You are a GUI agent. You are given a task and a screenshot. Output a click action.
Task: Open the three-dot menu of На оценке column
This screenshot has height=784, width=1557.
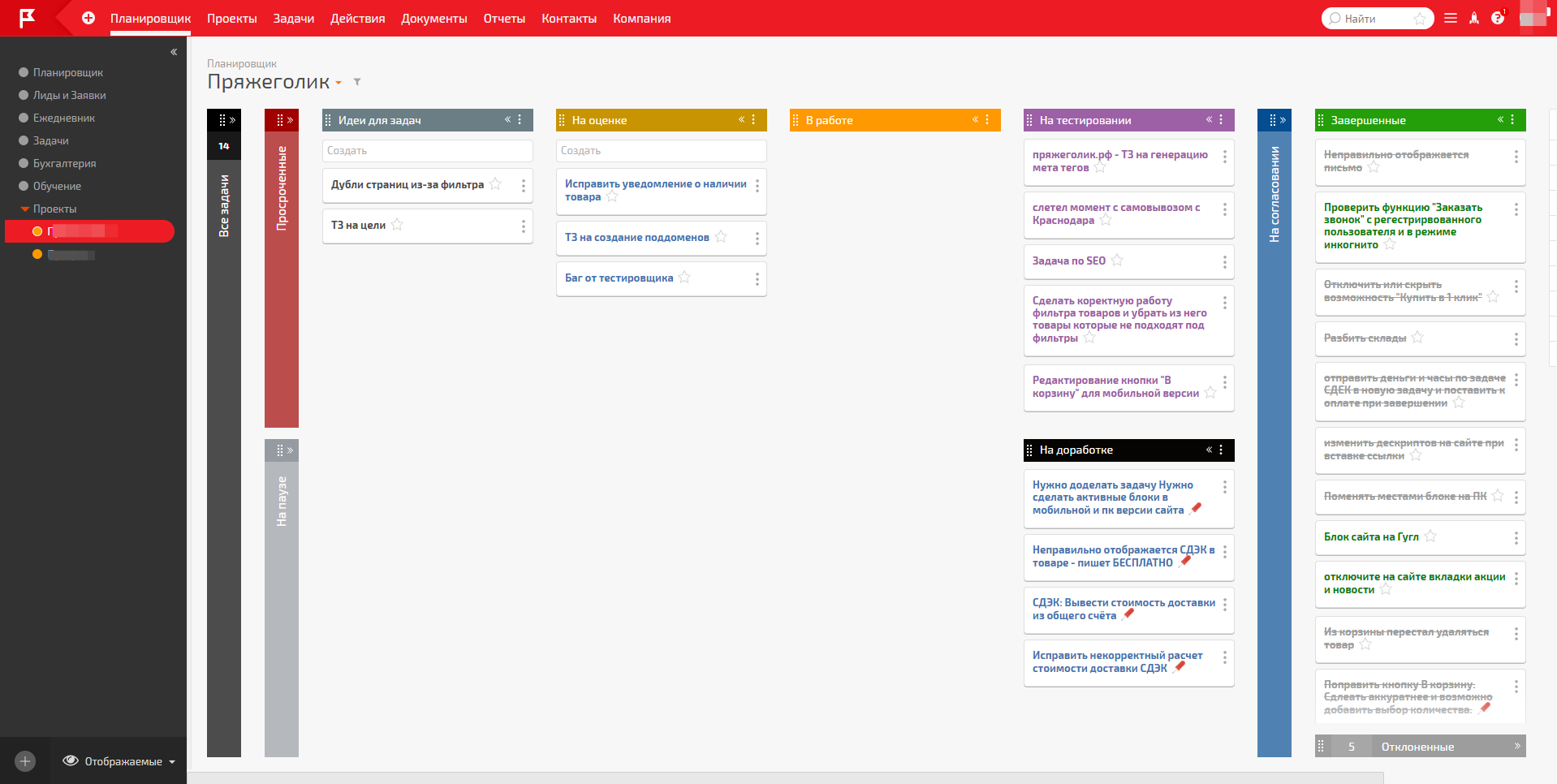753,120
